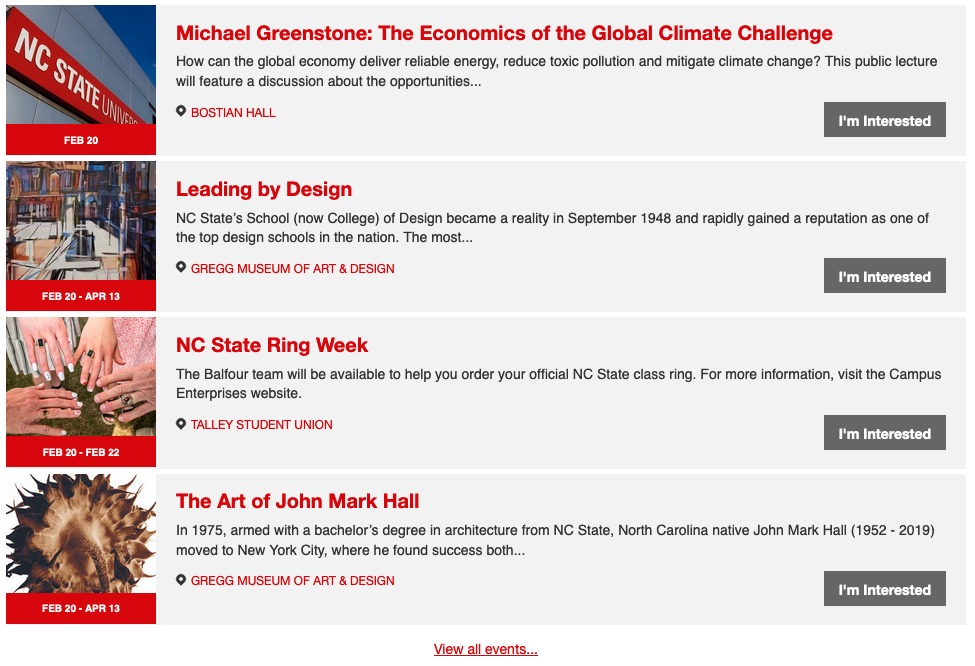Open the NC State University sign thumbnail
This screenshot has height=666, width=975.
tap(81, 65)
